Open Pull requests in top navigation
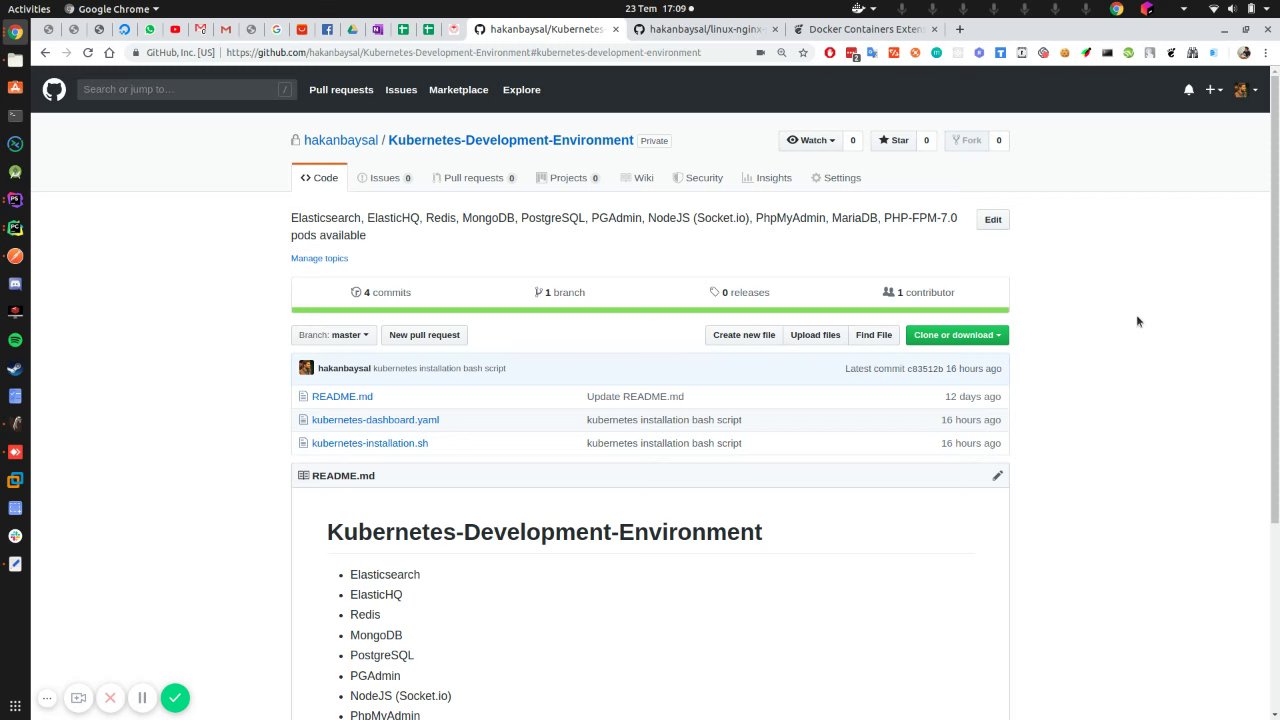The width and height of the screenshot is (1280, 720). 341,90
